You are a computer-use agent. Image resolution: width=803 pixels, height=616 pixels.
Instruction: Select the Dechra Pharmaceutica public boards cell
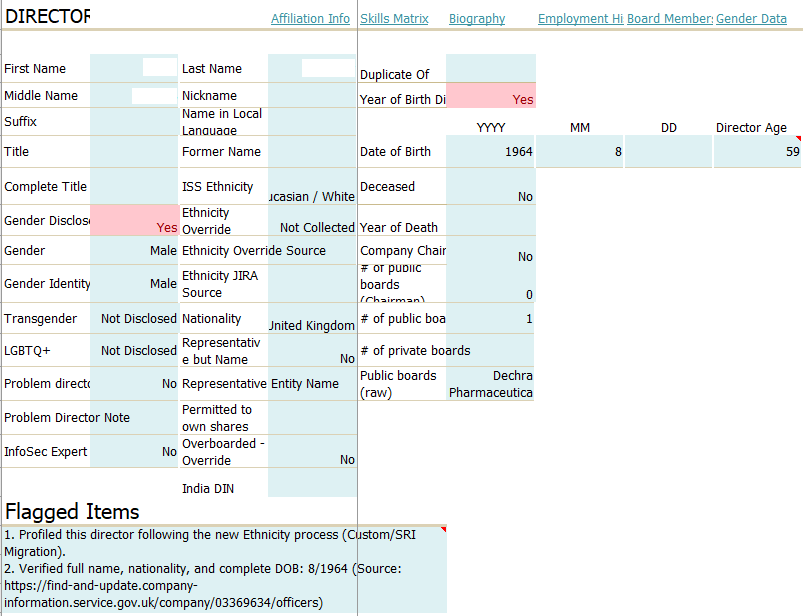tap(490, 384)
